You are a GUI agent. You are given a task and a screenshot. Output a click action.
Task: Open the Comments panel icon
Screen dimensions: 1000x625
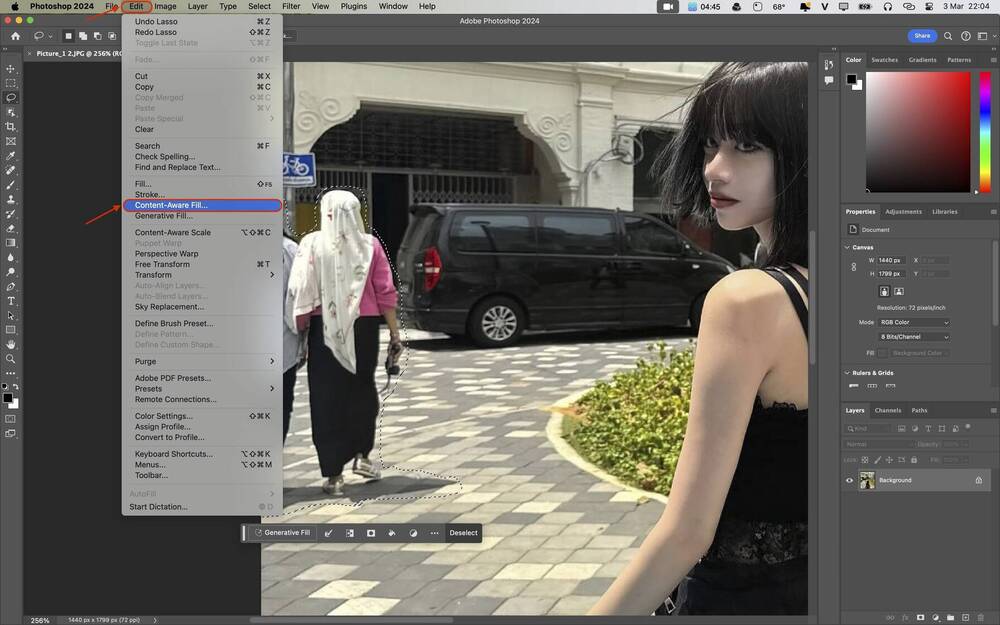(x=828, y=80)
